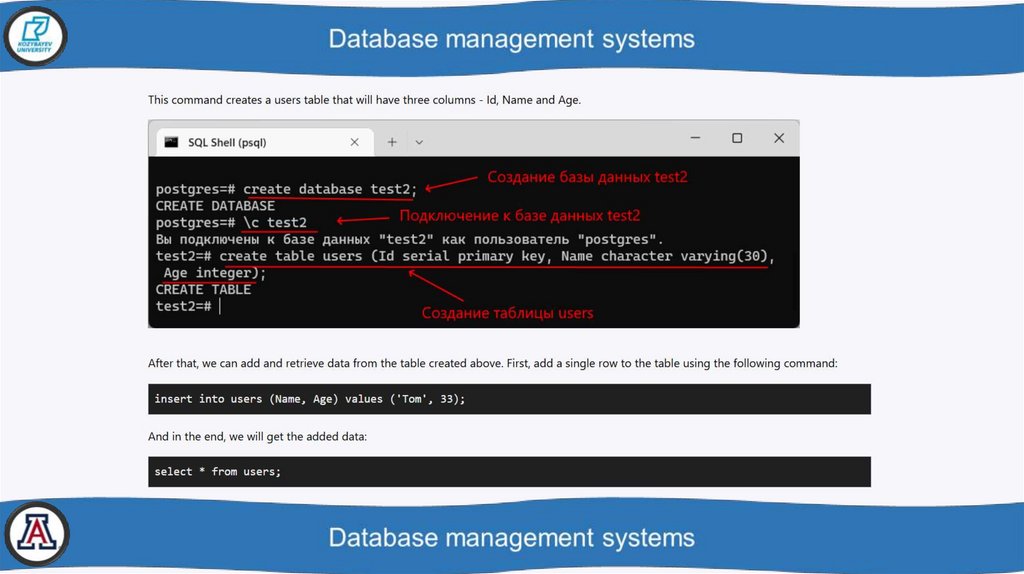Close the SQL Shell window

(x=778, y=138)
